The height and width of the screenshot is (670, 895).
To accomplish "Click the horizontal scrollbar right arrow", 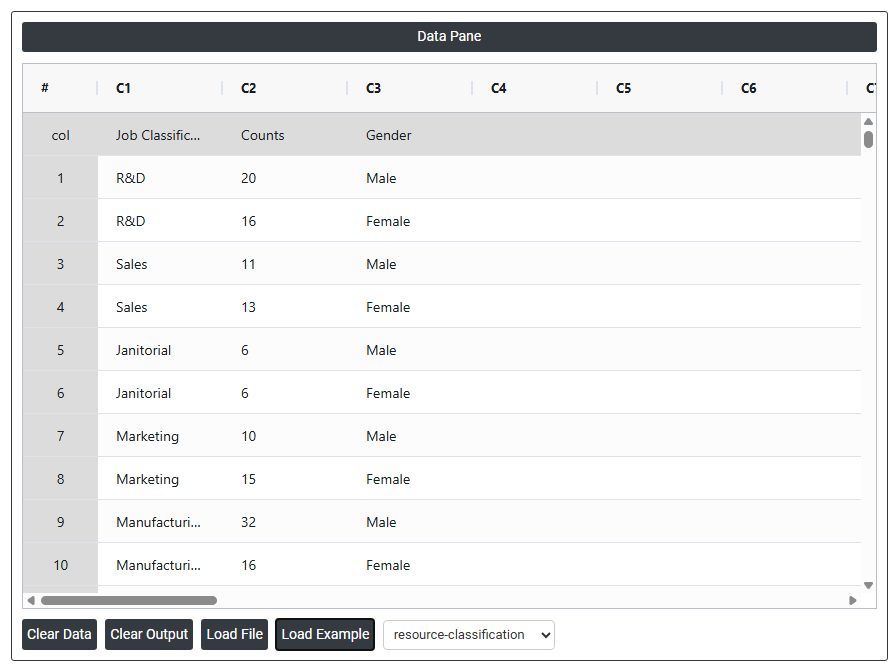I will [853, 600].
